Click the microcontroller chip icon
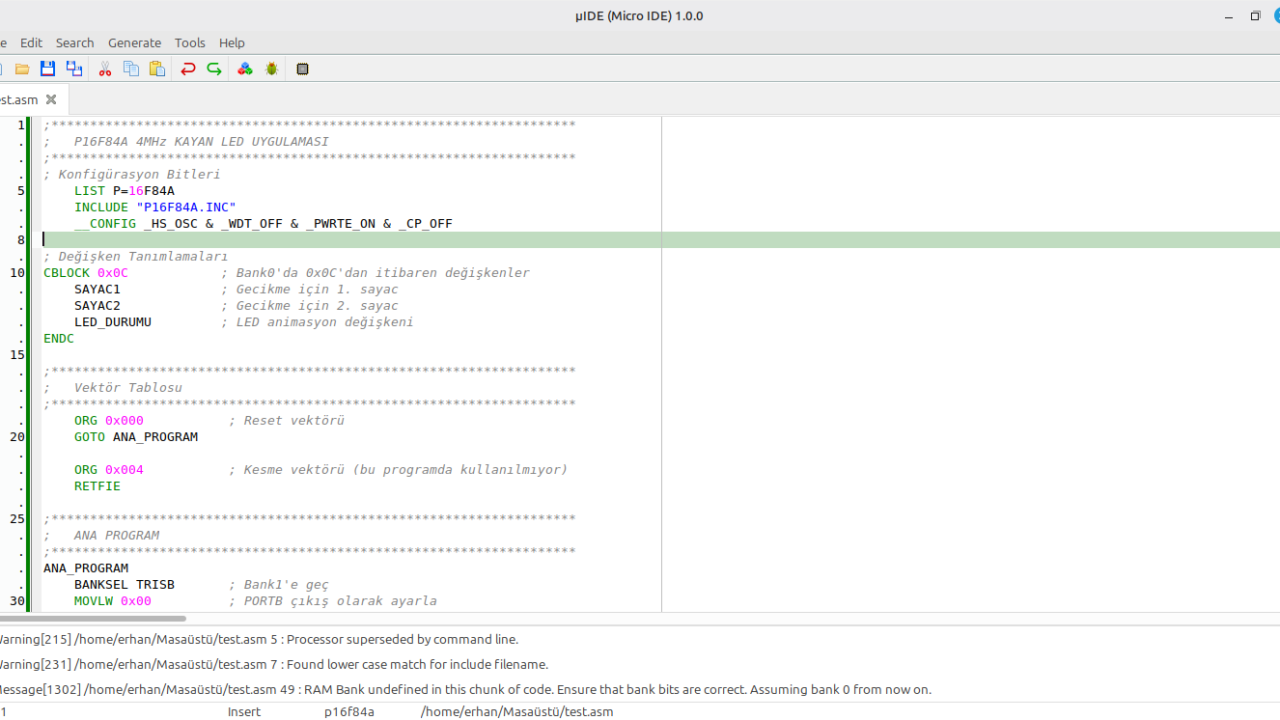 (302, 69)
